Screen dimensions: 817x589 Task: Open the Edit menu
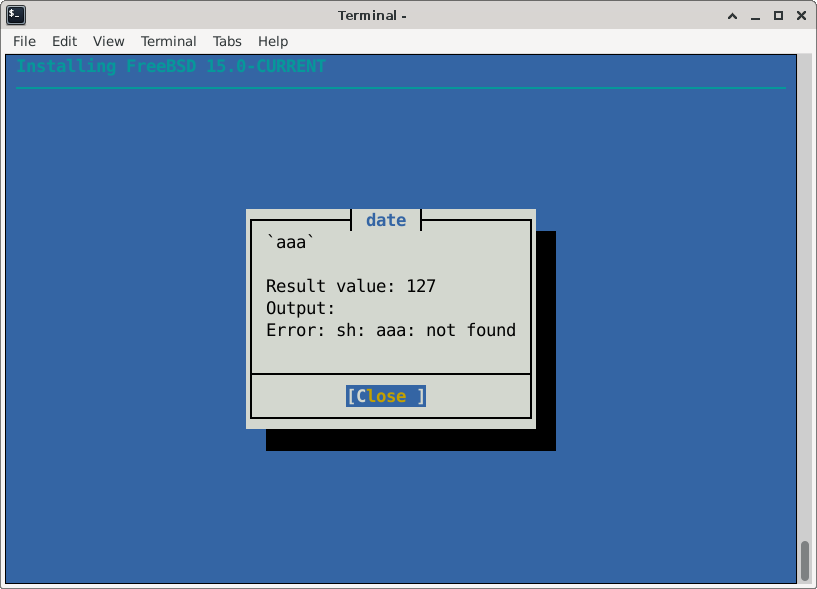(64, 41)
